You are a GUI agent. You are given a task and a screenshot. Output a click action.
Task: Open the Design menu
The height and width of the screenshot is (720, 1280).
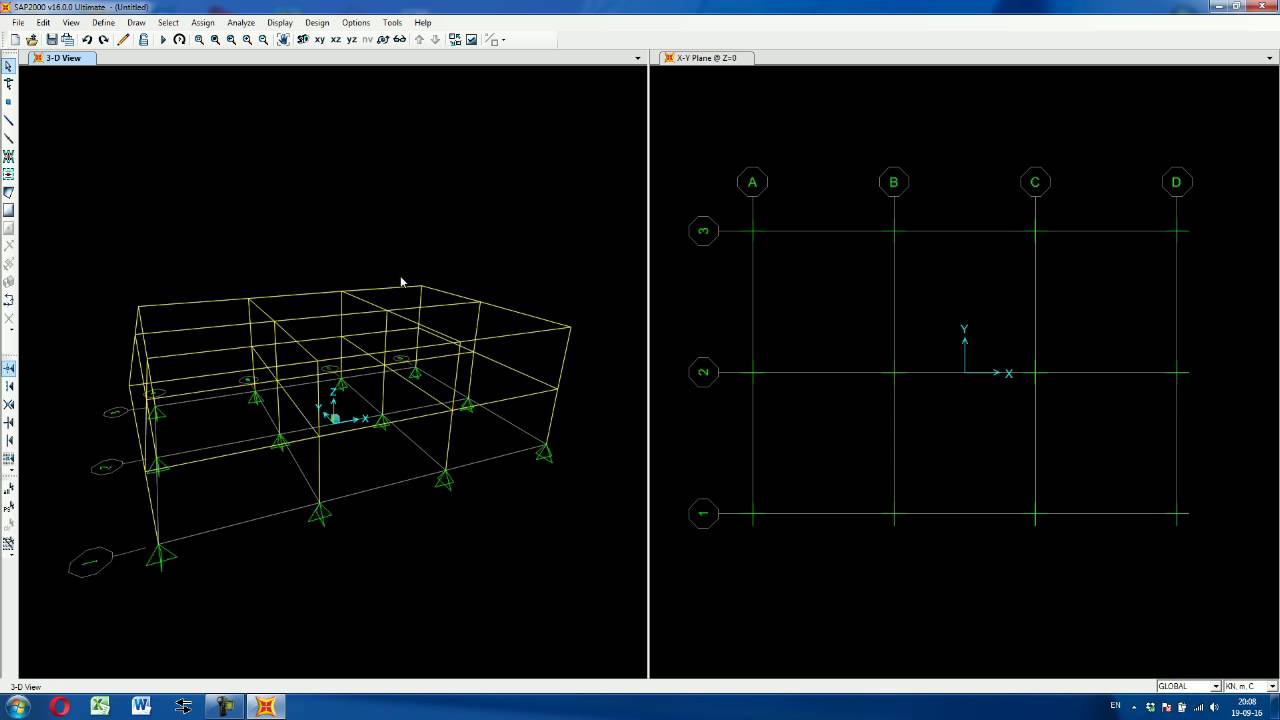click(317, 22)
